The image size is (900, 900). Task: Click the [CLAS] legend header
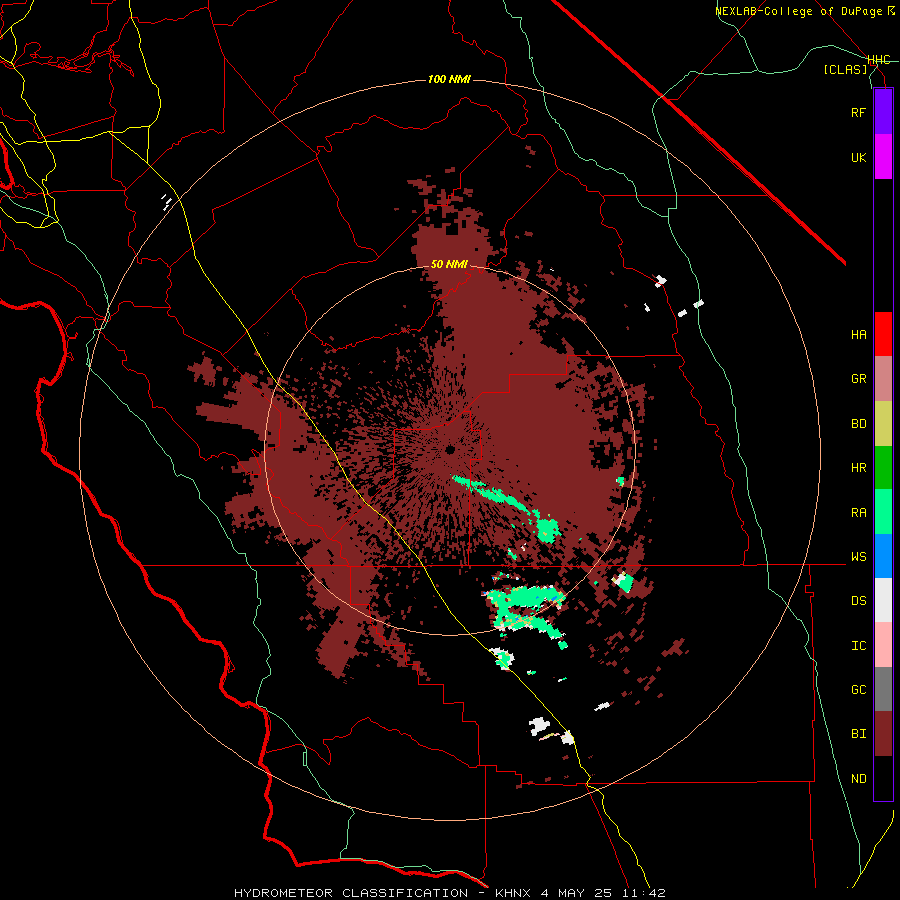845,70
